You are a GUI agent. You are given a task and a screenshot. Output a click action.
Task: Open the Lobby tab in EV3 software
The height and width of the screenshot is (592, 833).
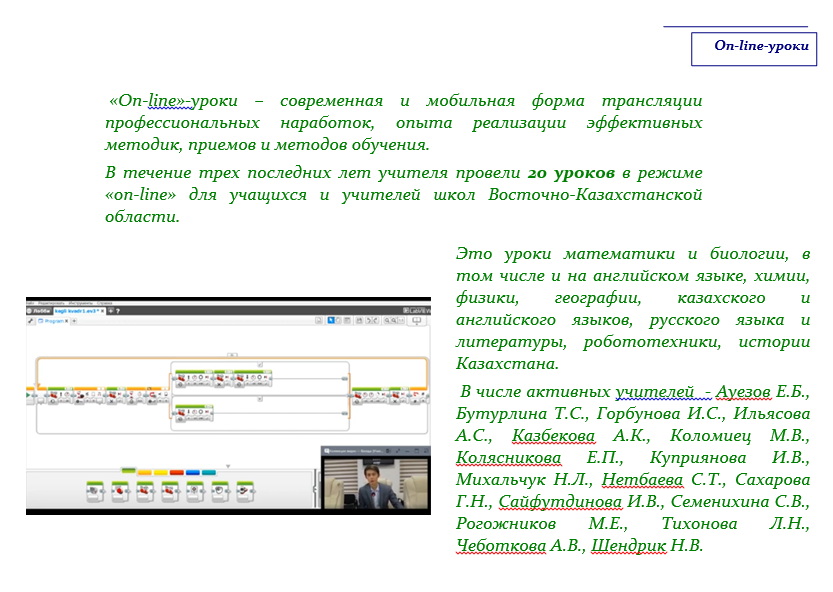click(41, 311)
